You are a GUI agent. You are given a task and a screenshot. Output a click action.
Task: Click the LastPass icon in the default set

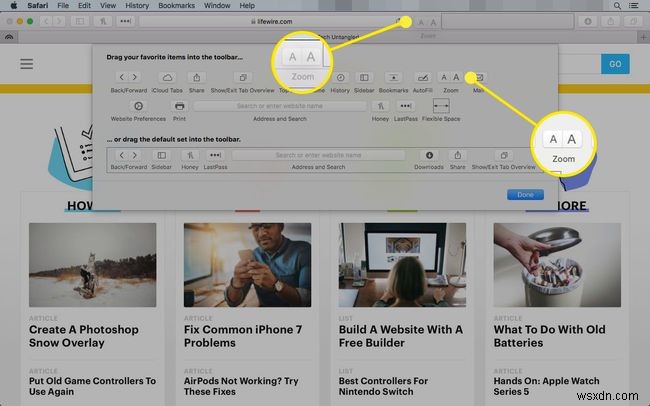(215, 155)
